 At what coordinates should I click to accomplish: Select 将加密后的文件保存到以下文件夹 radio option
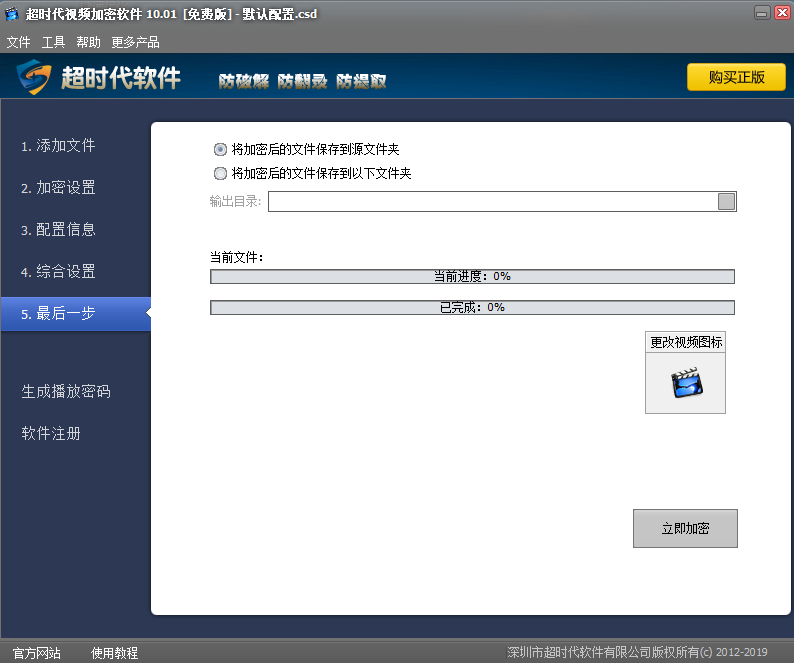point(221,173)
